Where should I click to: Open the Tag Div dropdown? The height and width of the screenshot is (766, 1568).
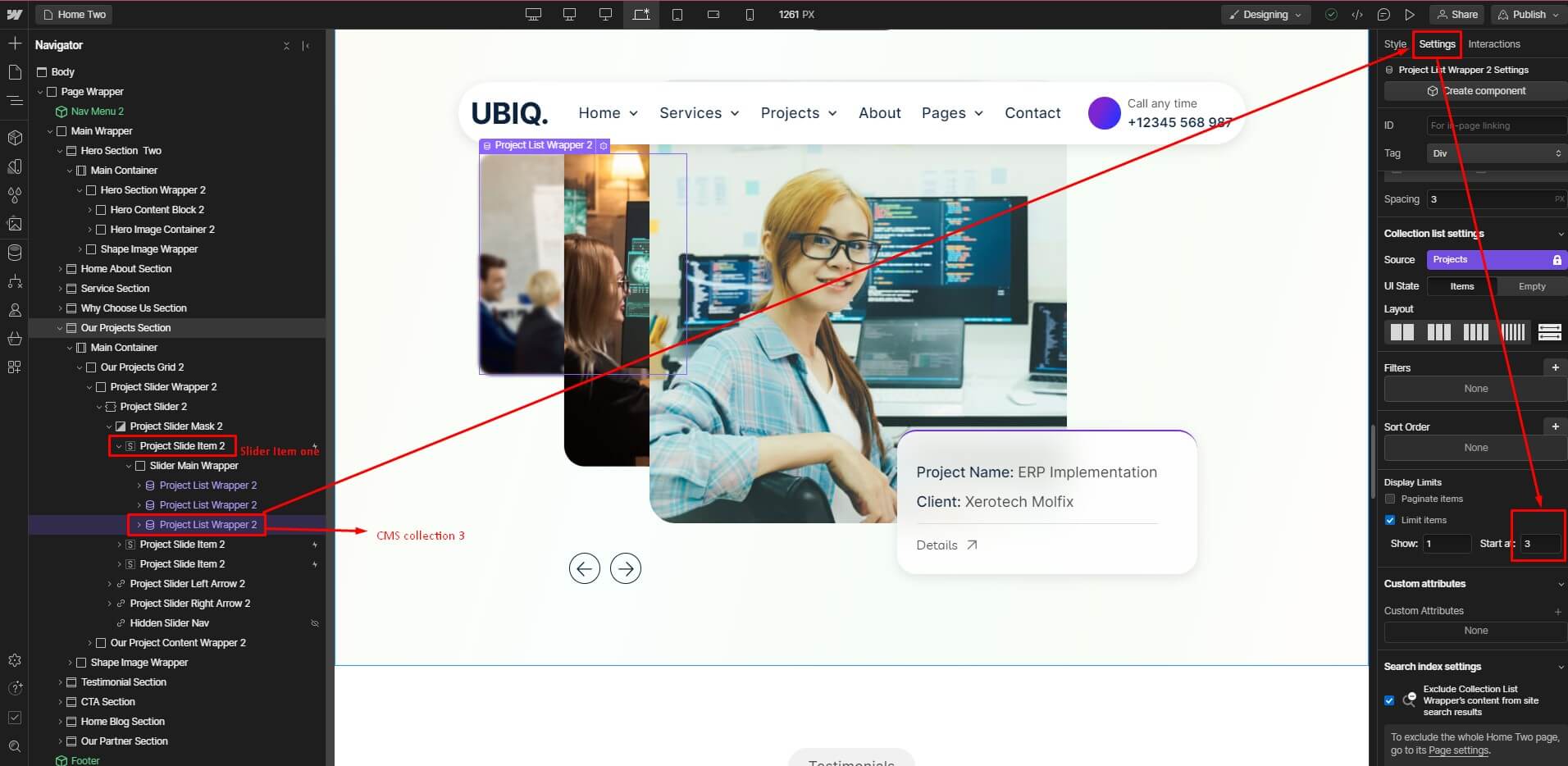pos(1497,153)
